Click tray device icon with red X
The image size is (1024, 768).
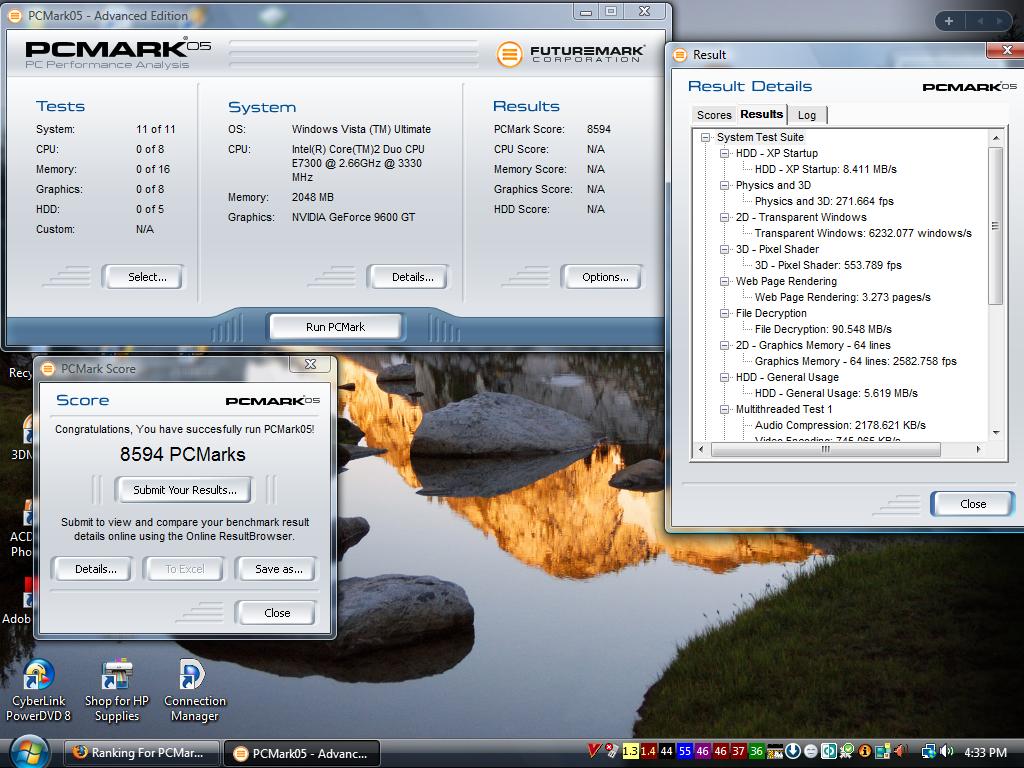[611, 751]
